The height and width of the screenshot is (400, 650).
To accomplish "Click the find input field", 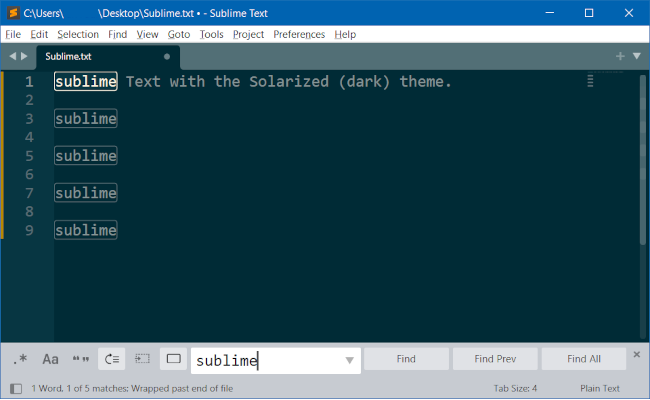I will pyautogui.click(x=276, y=361).
